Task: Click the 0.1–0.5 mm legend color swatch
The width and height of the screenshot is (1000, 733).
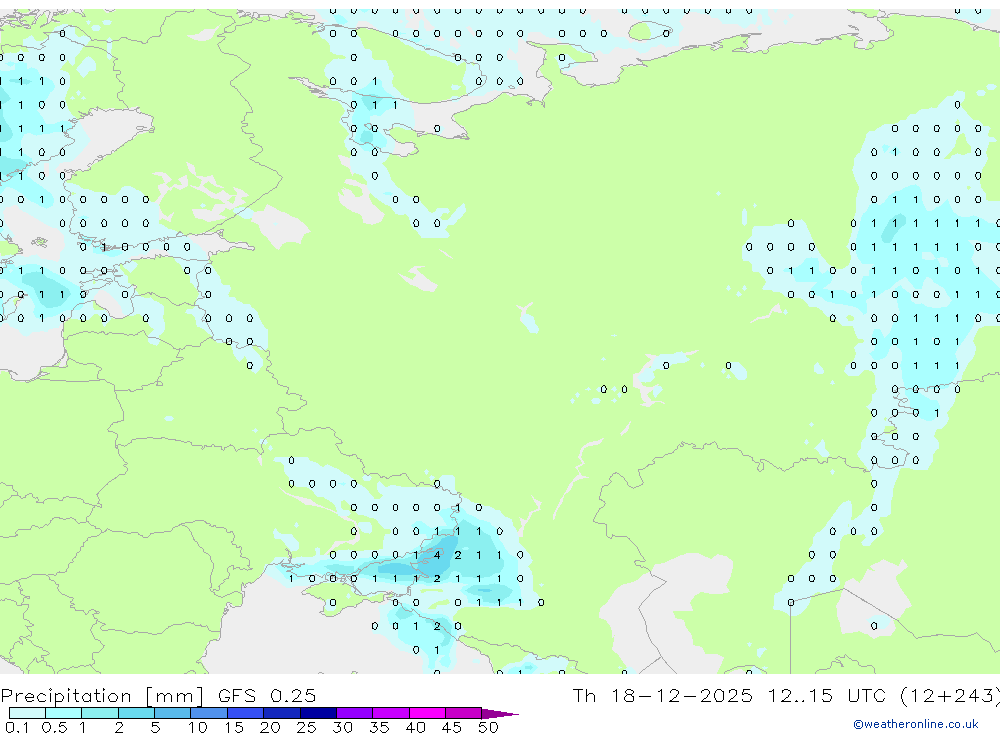Action: [27, 713]
